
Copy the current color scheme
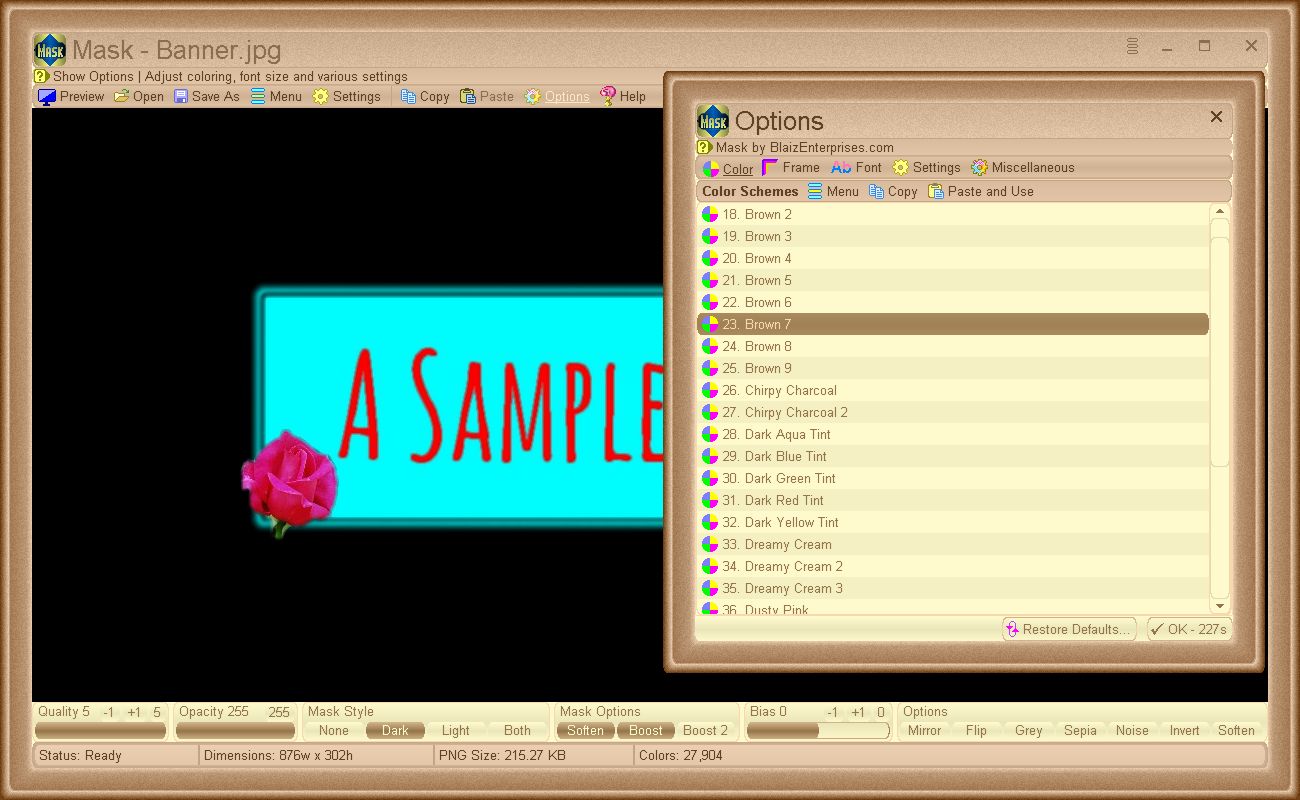click(893, 191)
